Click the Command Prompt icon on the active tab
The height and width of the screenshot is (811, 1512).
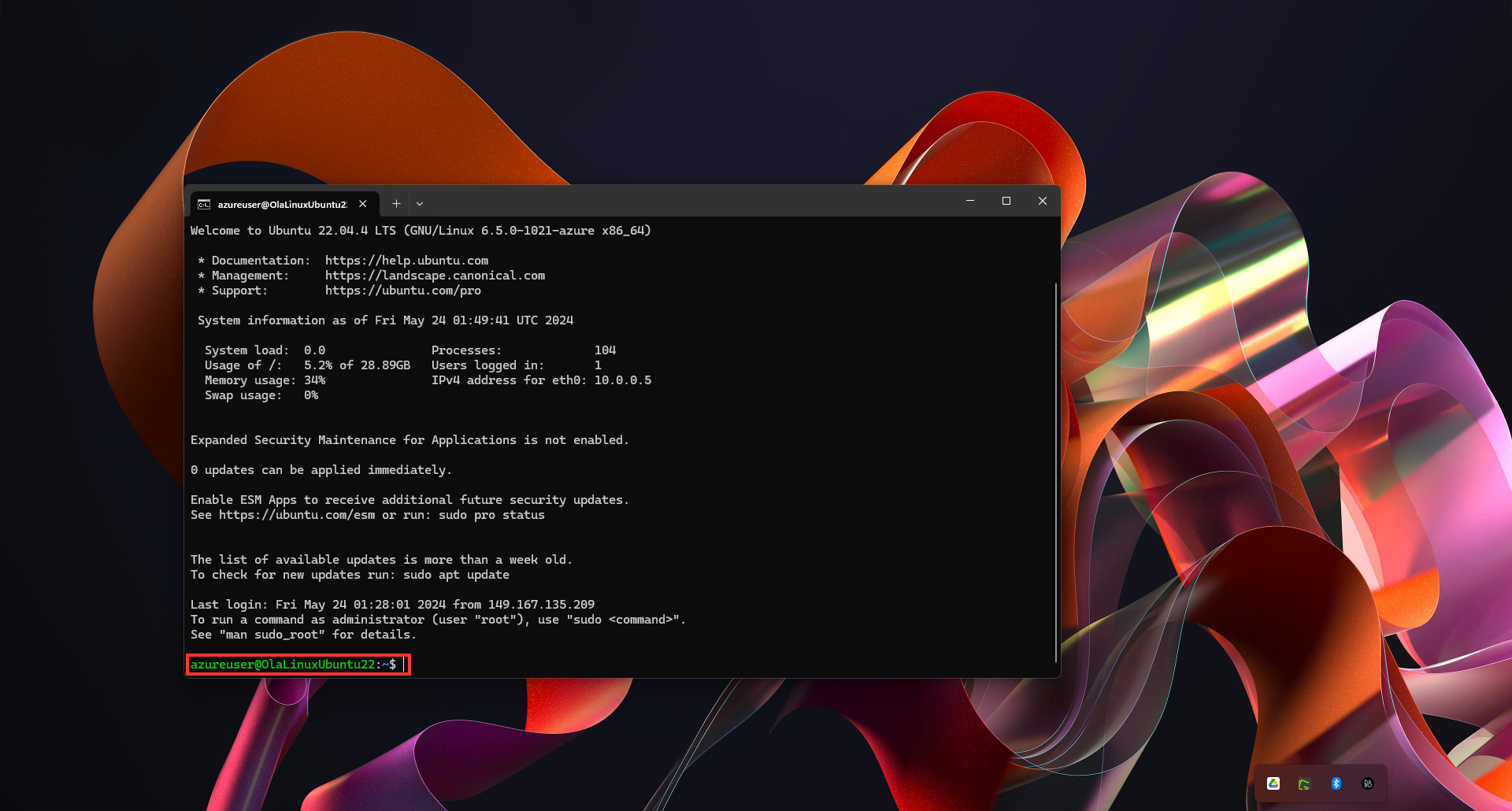pyautogui.click(x=205, y=203)
